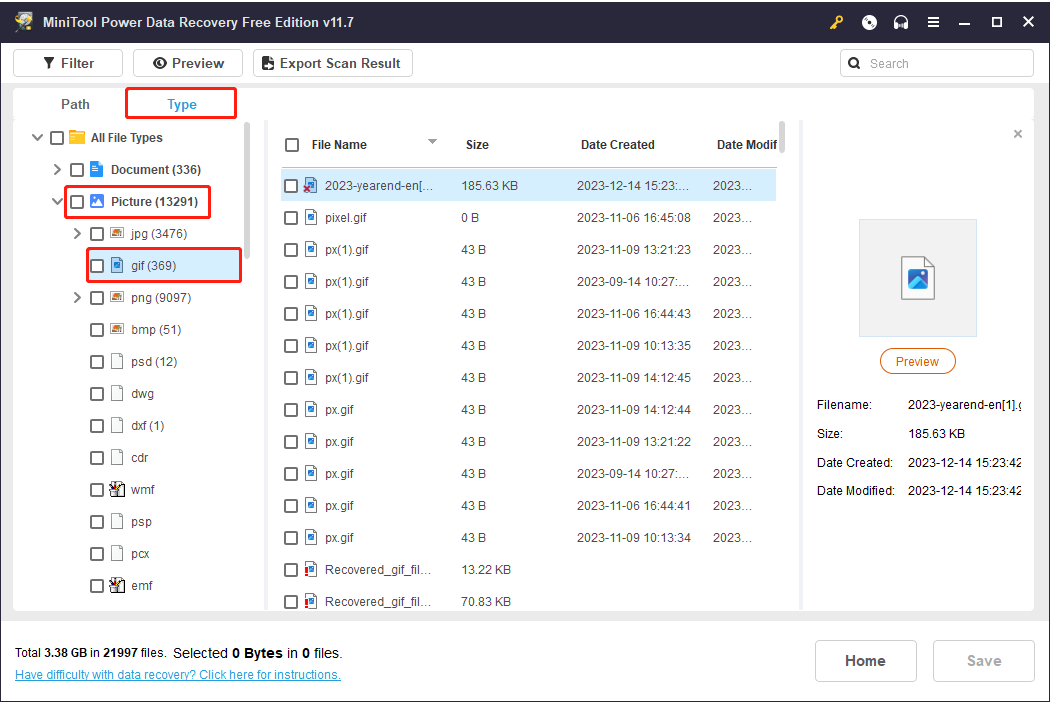1052x706 pixels.
Task: Click the Document category icon
Action: click(97, 169)
